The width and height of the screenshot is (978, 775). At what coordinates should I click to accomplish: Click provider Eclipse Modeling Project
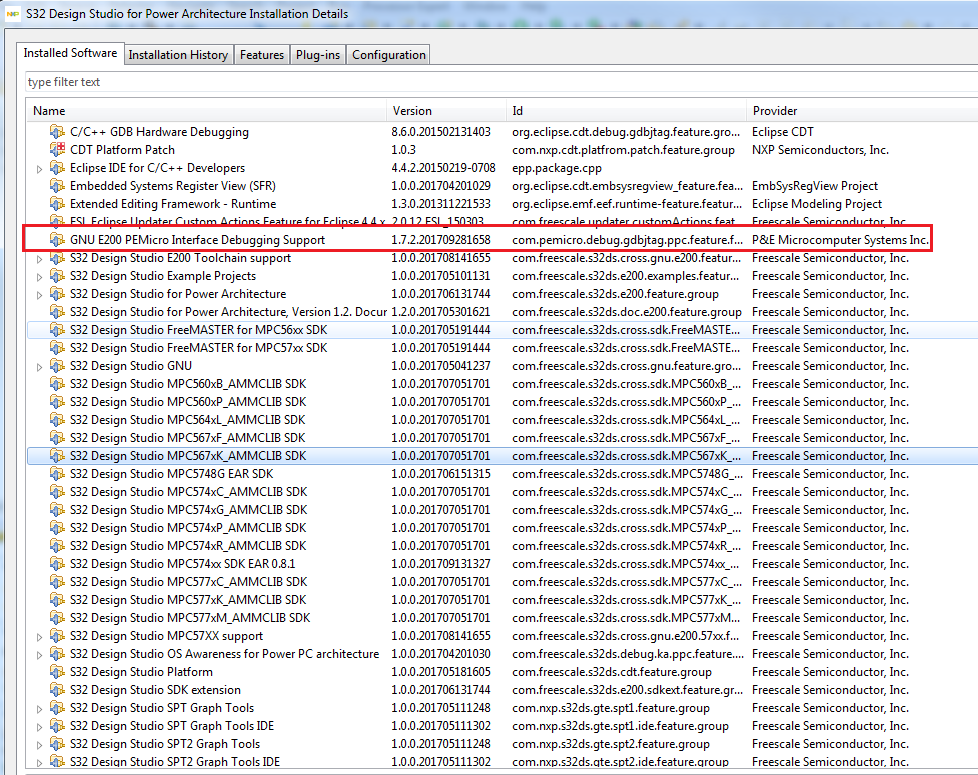click(817, 204)
